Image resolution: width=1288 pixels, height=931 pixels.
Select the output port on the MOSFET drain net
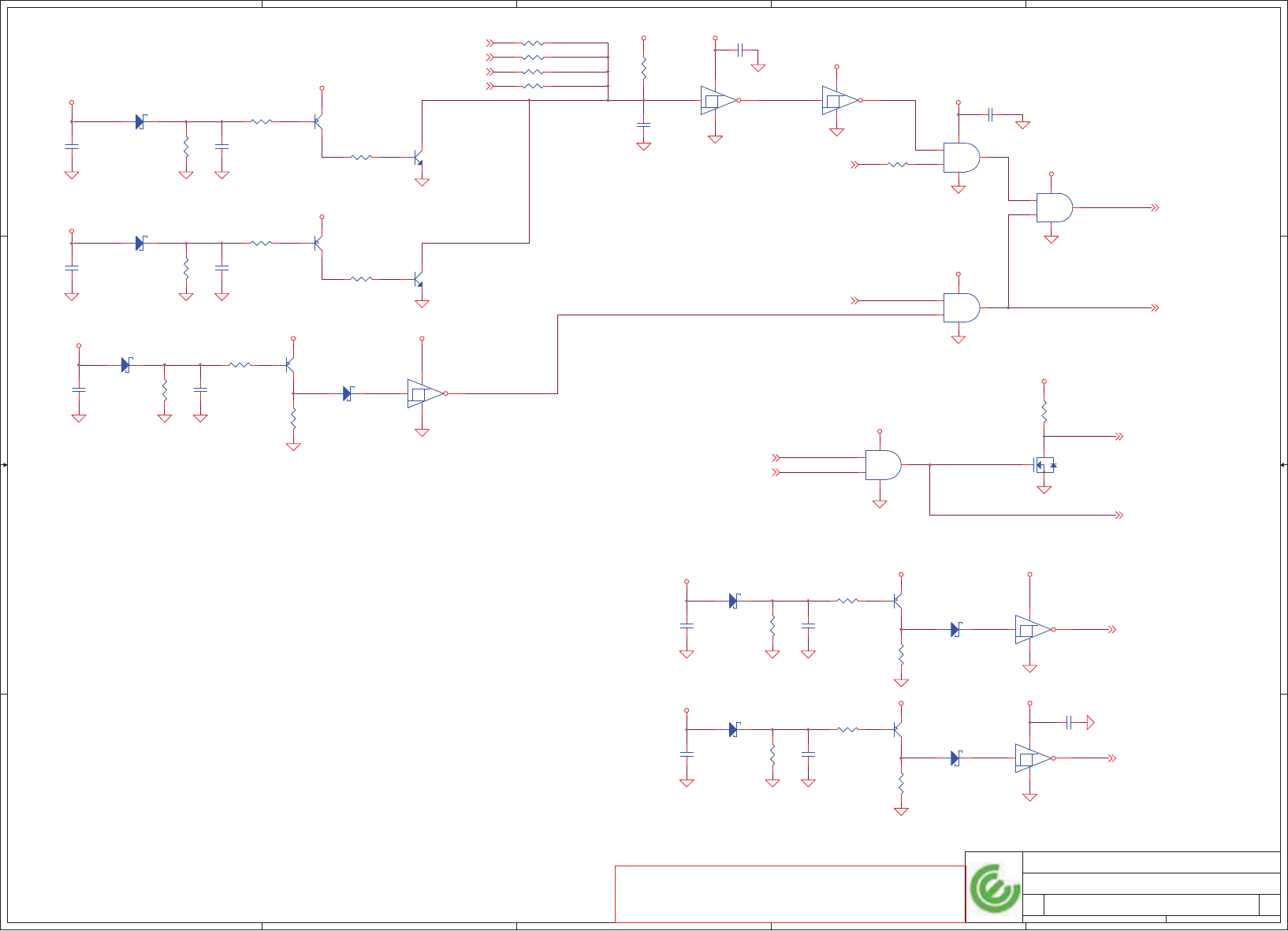click(1119, 436)
